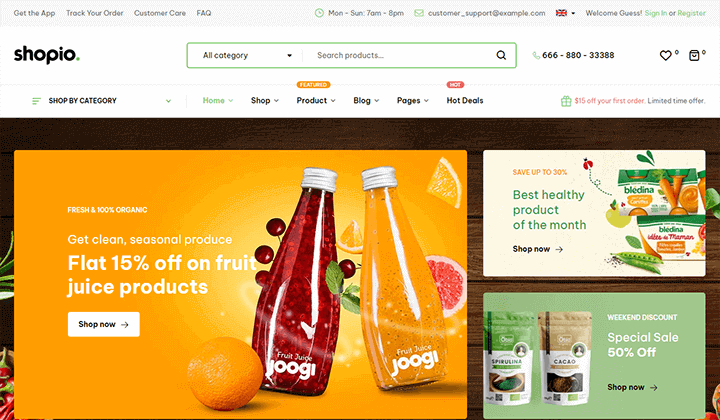This screenshot has height=420, width=720.
Task: Click the Sign In link
Action: [x=656, y=13]
